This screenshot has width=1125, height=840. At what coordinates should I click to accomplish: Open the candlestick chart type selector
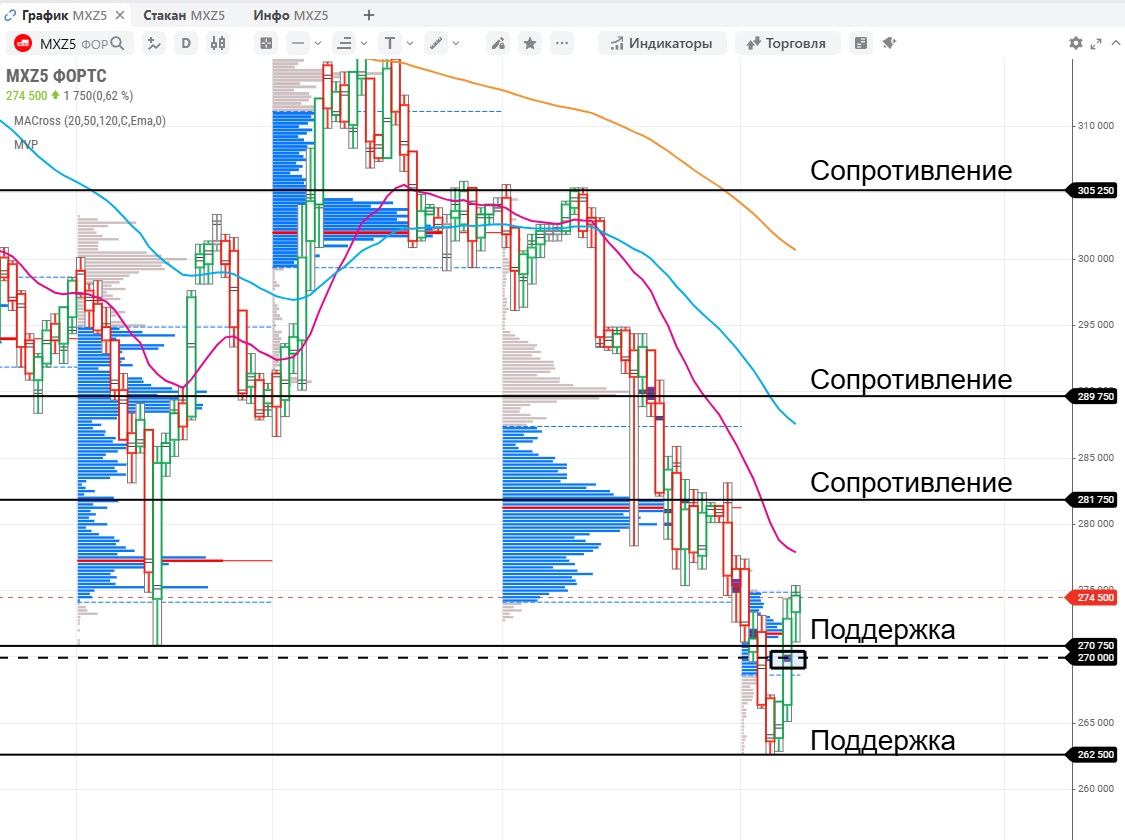point(218,43)
